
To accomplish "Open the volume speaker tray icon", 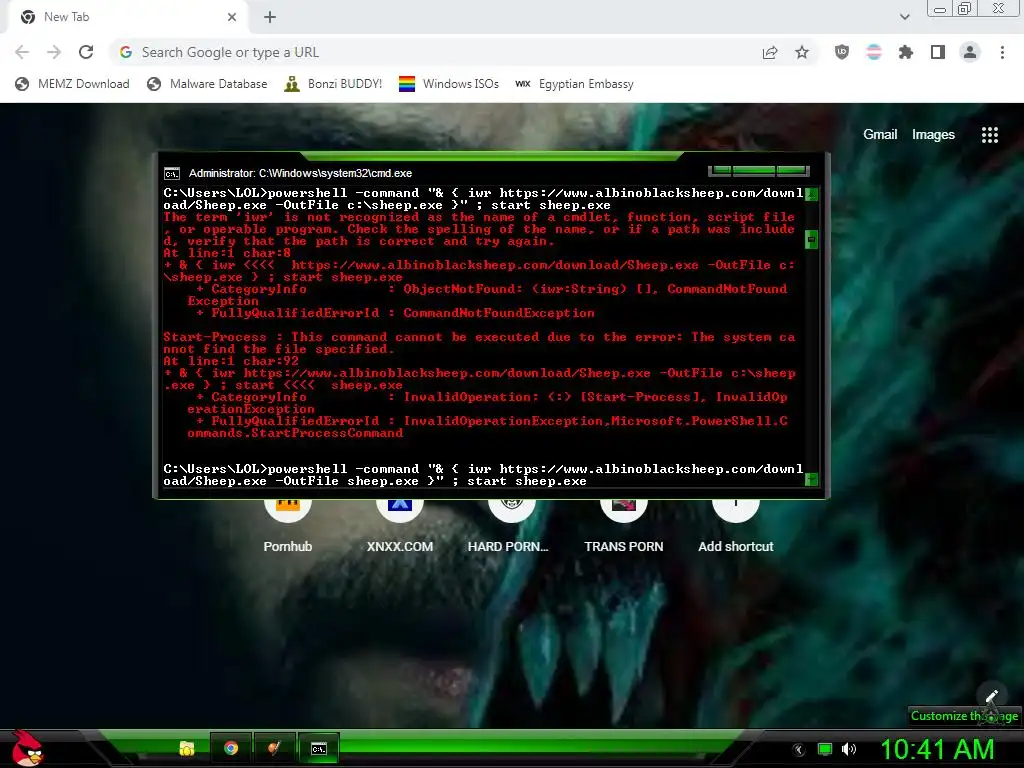I will click(x=849, y=750).
